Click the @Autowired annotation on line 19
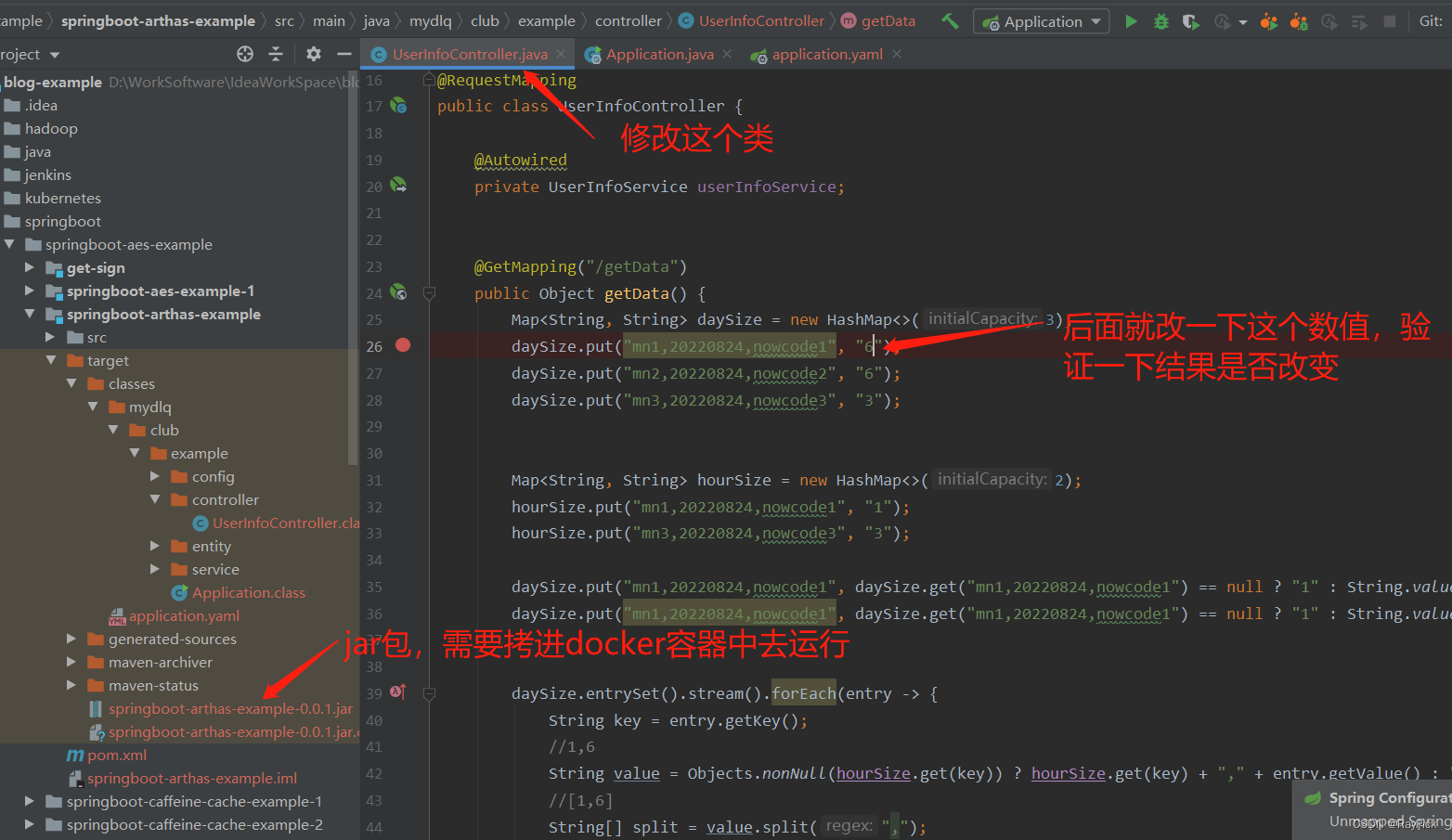This screenshot has width=1452, height=840. 520,160
